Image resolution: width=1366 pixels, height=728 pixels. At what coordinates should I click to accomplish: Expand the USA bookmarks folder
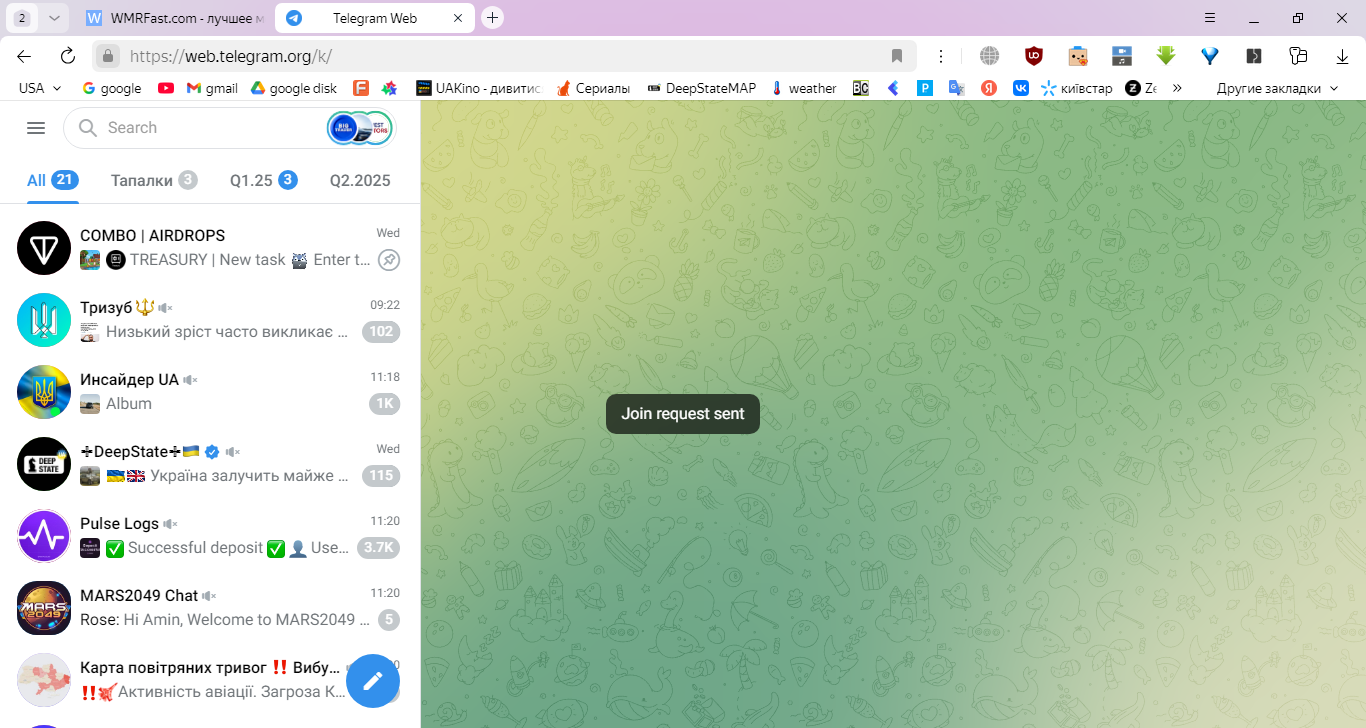point(40,88)
